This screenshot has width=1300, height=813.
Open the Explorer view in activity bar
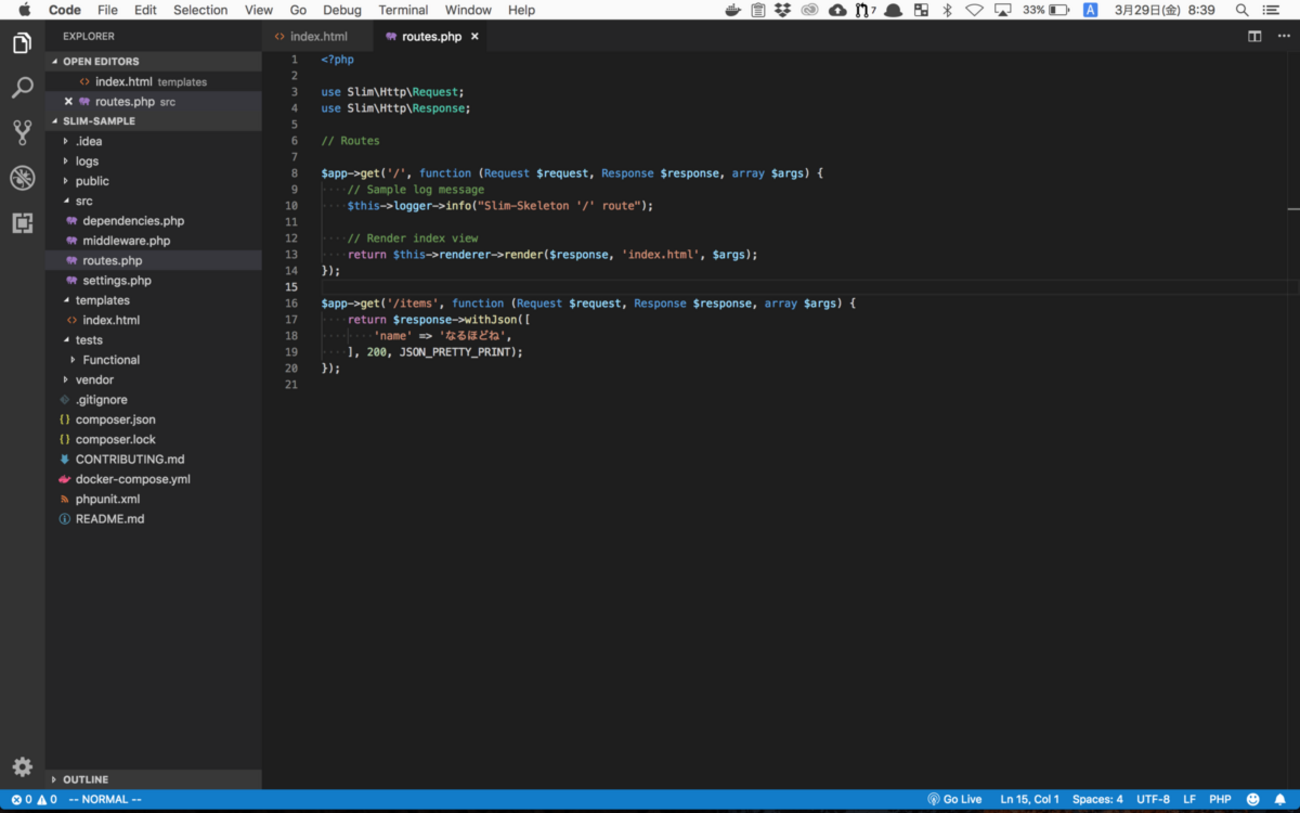point(22,44)
